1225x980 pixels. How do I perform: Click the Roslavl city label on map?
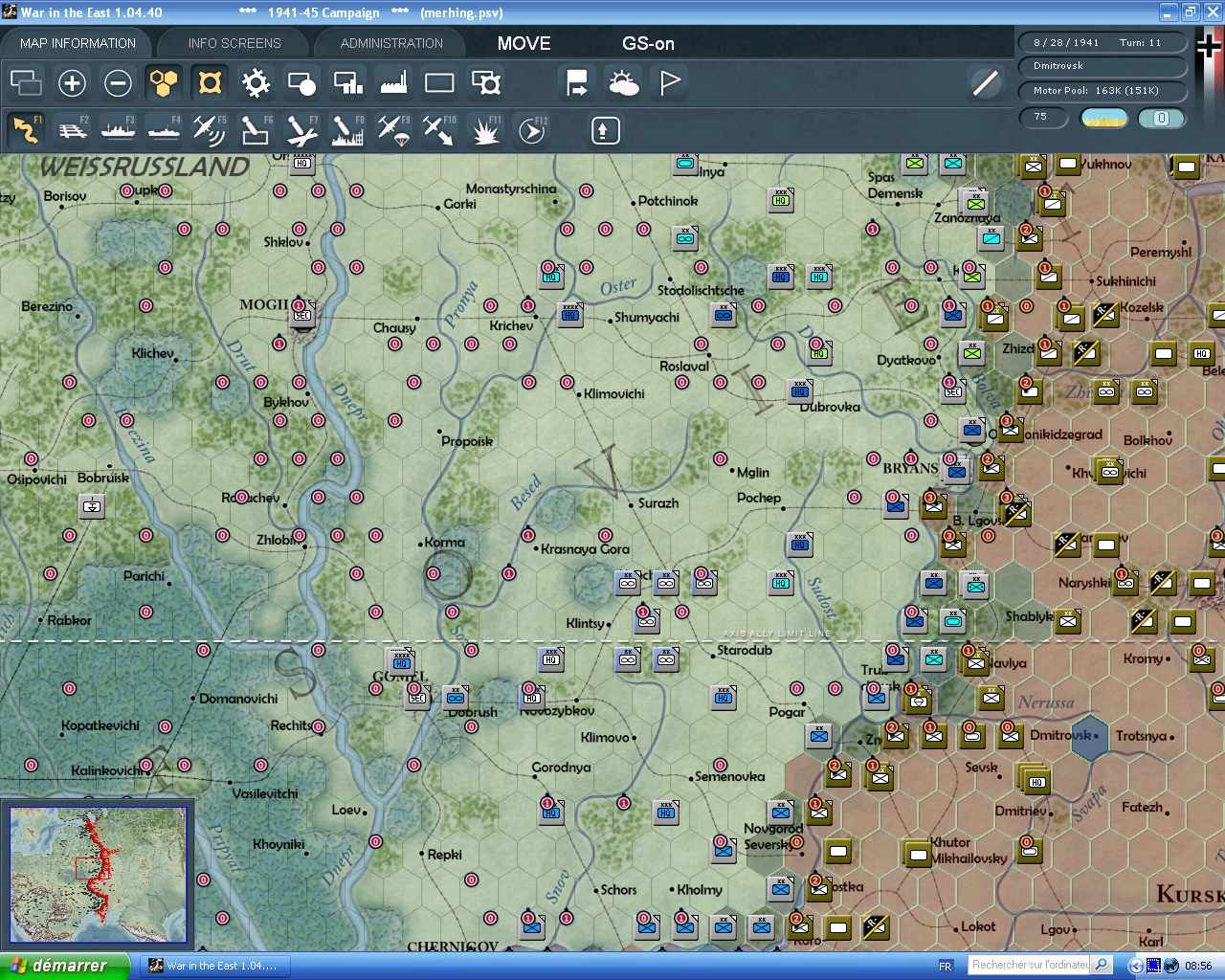point(684,367)
